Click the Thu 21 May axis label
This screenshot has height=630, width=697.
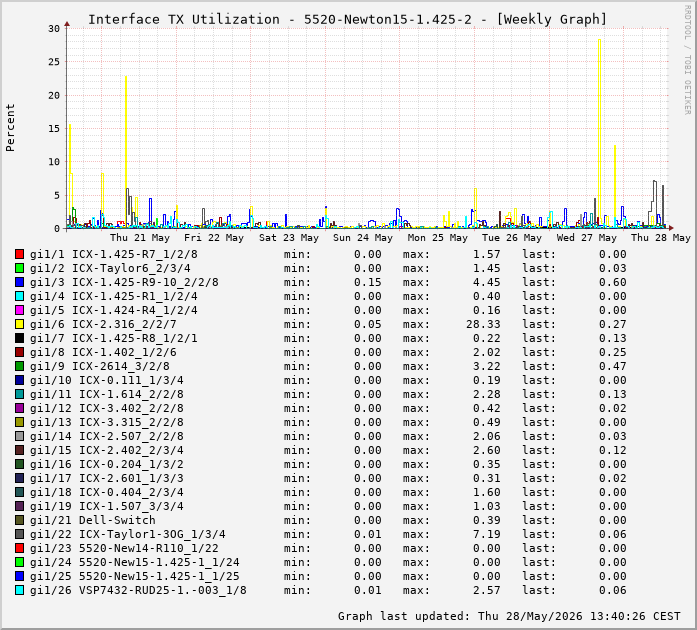pyautogui.click(x=140, y=238)
